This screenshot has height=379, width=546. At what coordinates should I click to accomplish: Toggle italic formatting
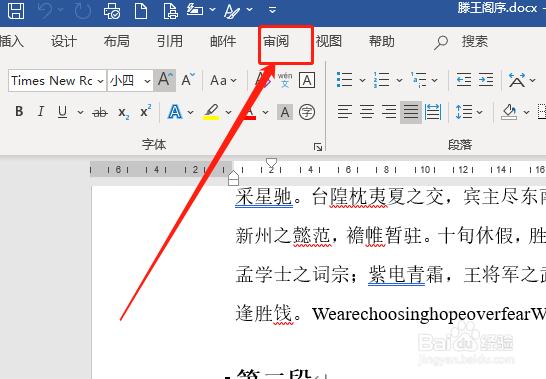coord(41,112)
